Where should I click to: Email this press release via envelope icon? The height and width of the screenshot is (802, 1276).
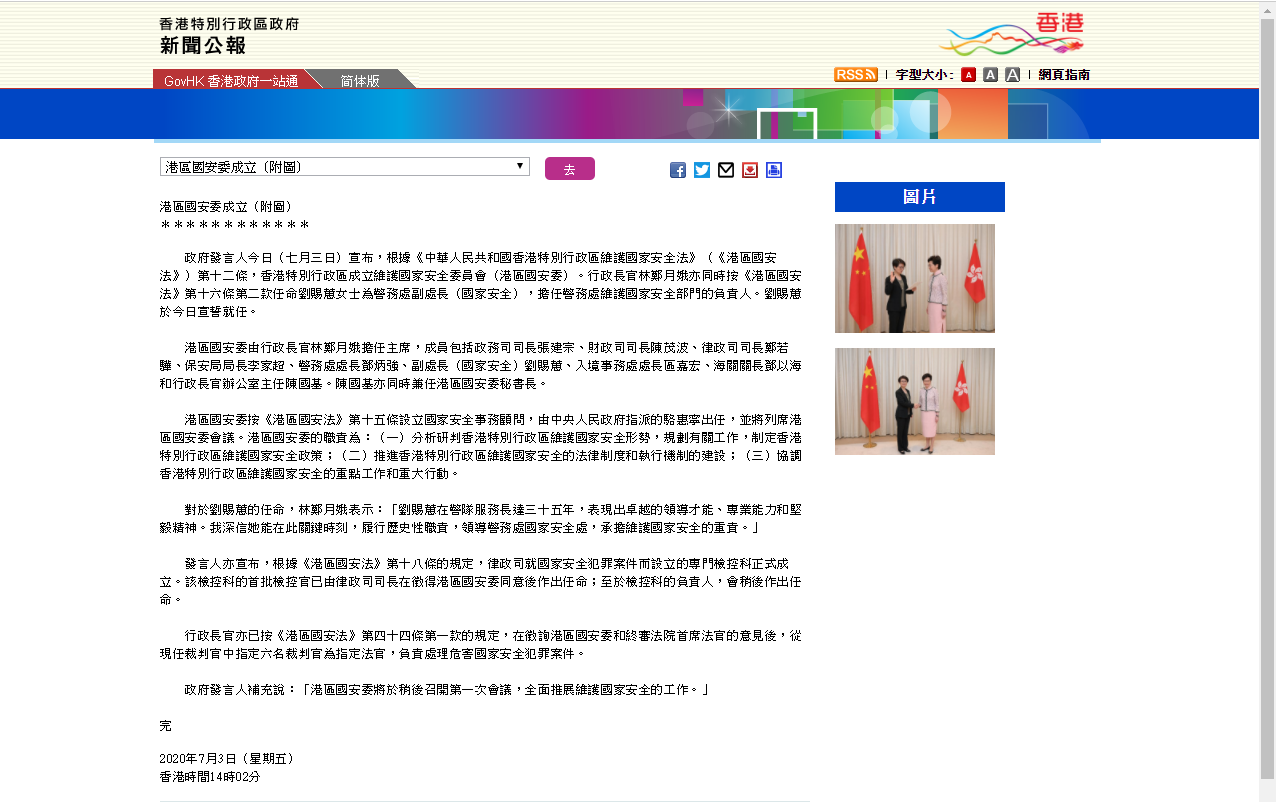pyautogui.click(x=726, y=170)
